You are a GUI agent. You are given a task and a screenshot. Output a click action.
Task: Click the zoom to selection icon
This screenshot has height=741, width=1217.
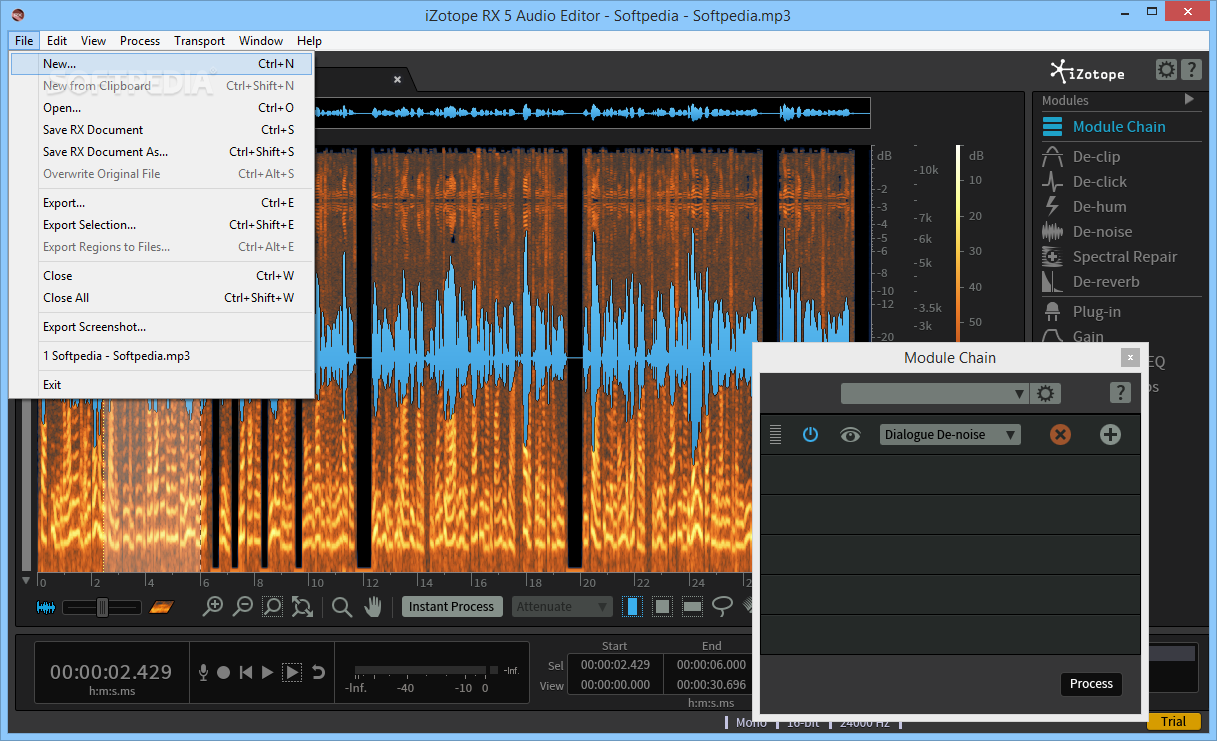point(272,606)
